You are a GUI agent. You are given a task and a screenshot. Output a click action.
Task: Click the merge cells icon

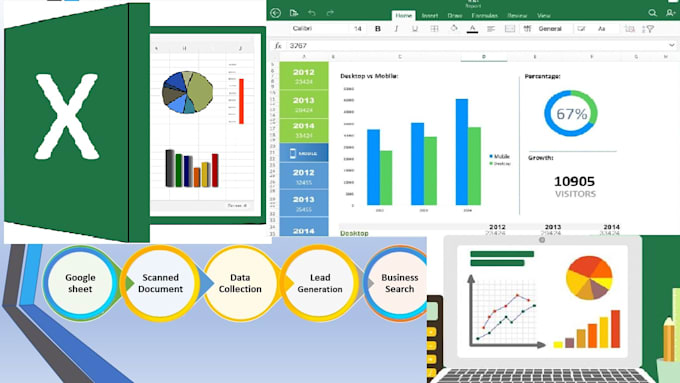tap(510, 29)
